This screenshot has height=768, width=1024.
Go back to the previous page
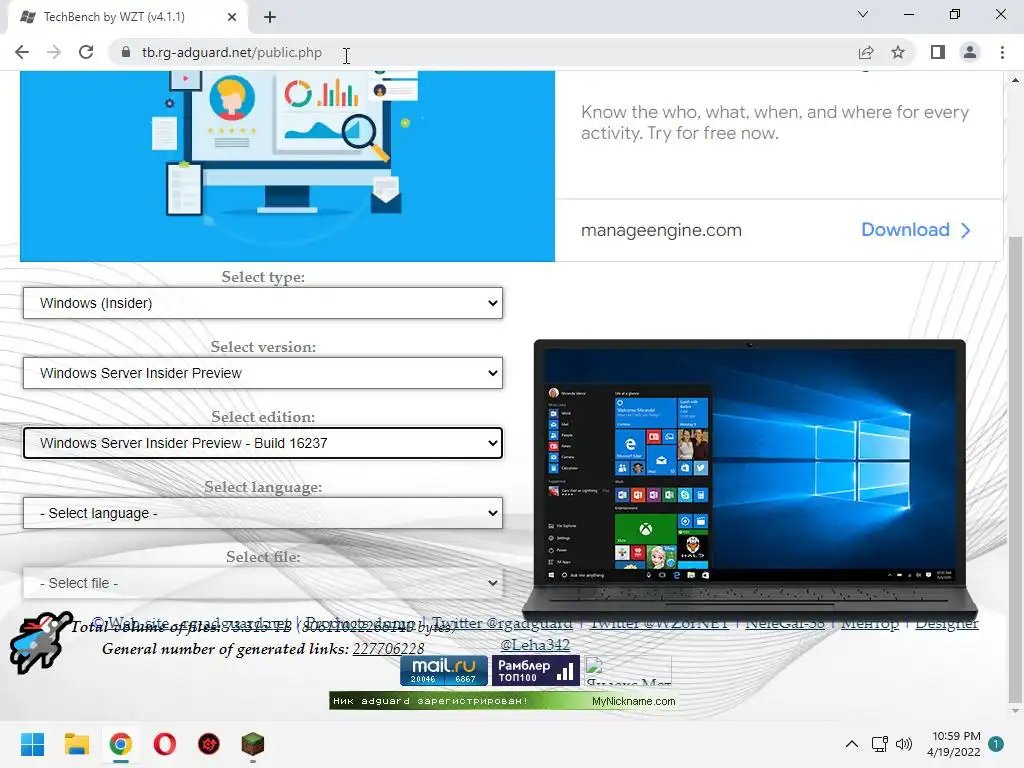(22, 52)
